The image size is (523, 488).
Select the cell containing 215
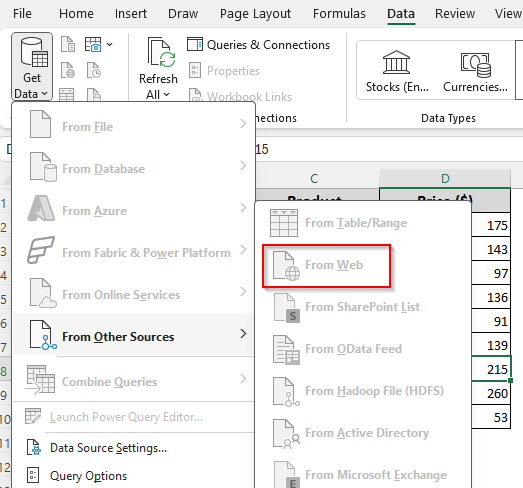tap(491, 369)
